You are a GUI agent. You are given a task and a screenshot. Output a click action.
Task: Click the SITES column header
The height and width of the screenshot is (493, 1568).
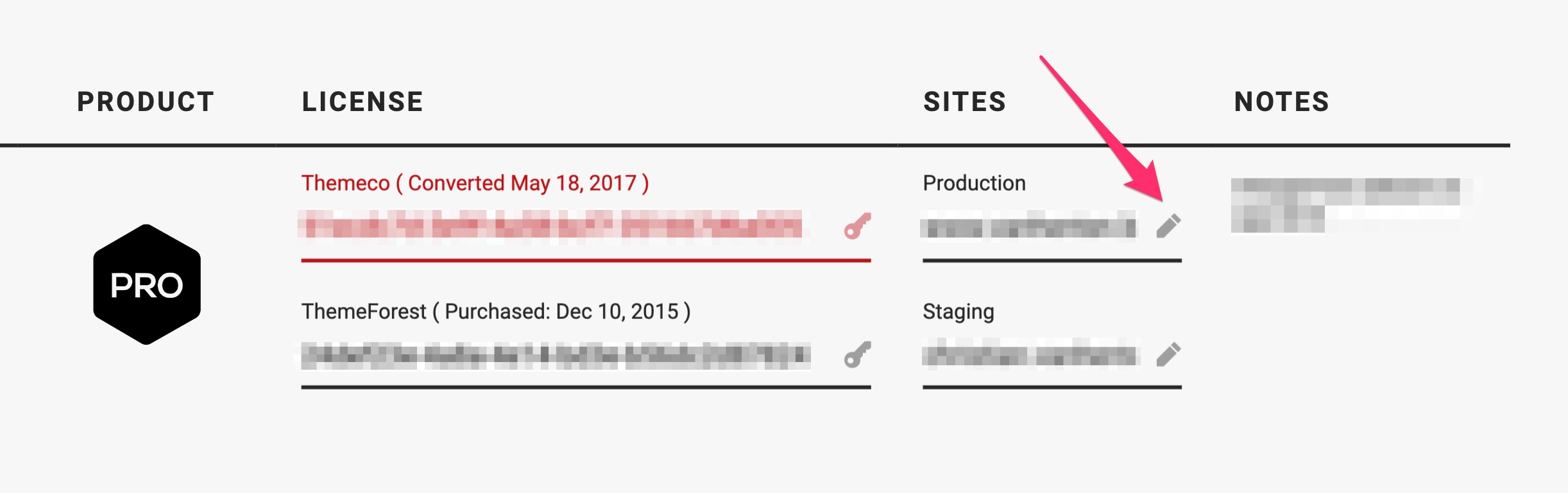pos(965,102)
